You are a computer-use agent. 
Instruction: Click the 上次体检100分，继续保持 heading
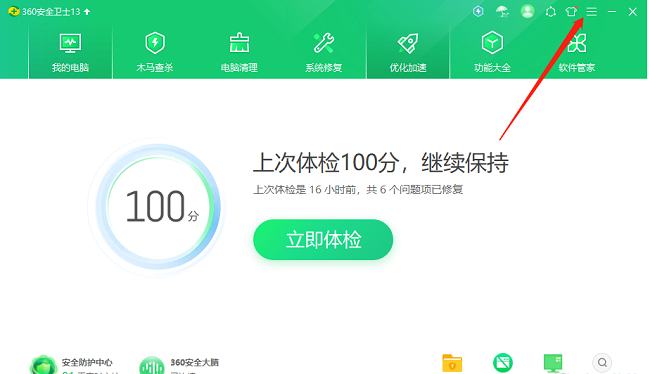(x=381, y=162)
